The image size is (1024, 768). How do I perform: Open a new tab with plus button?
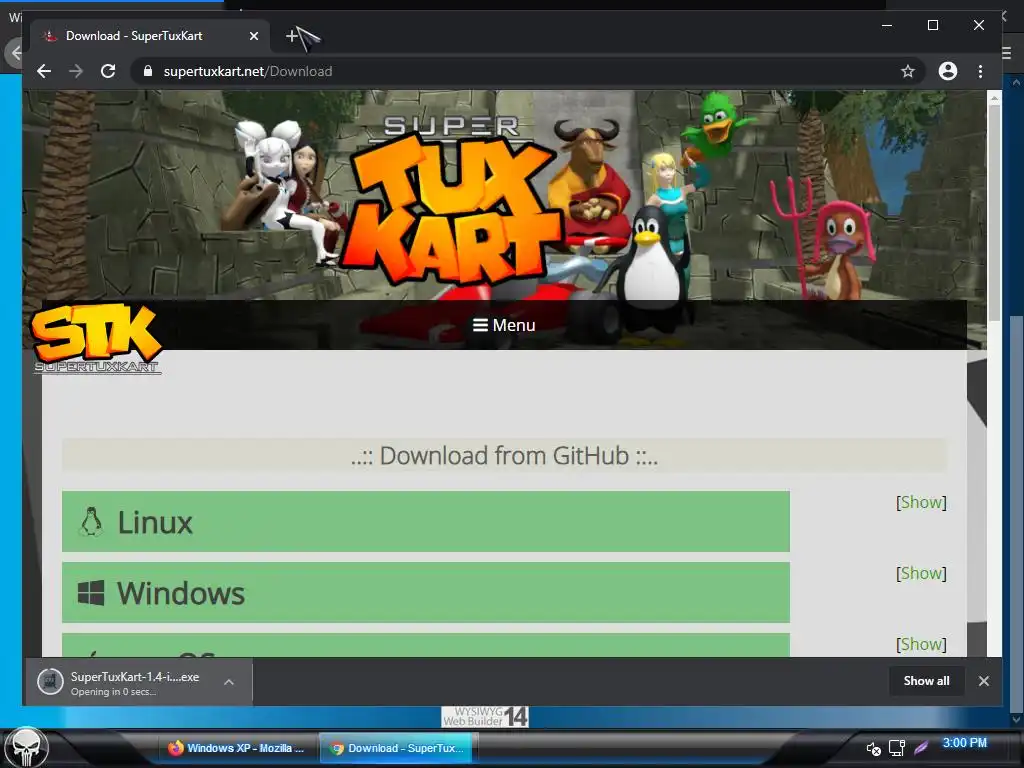click(292, 36)
